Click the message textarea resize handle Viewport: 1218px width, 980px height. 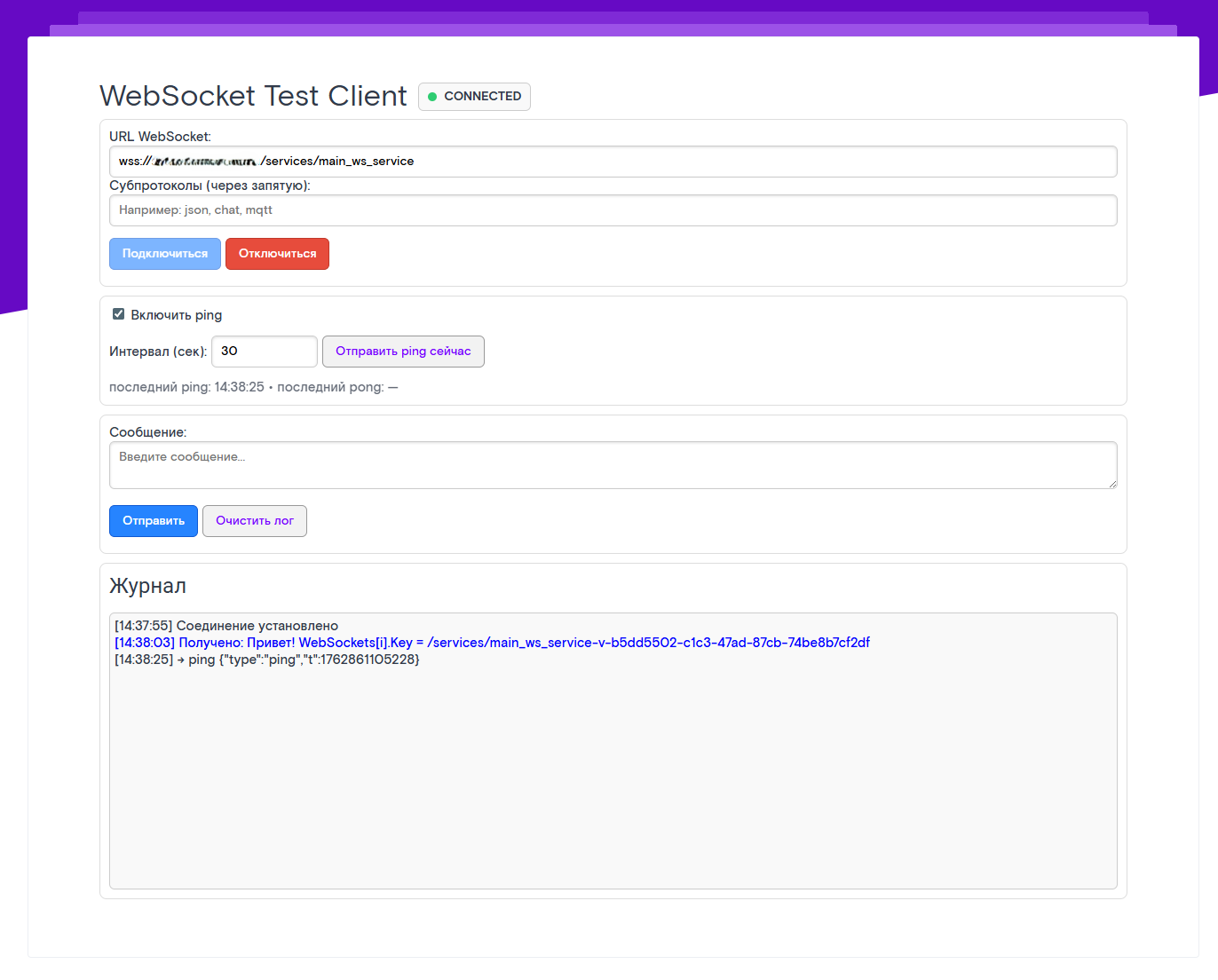pos(1112,484)
